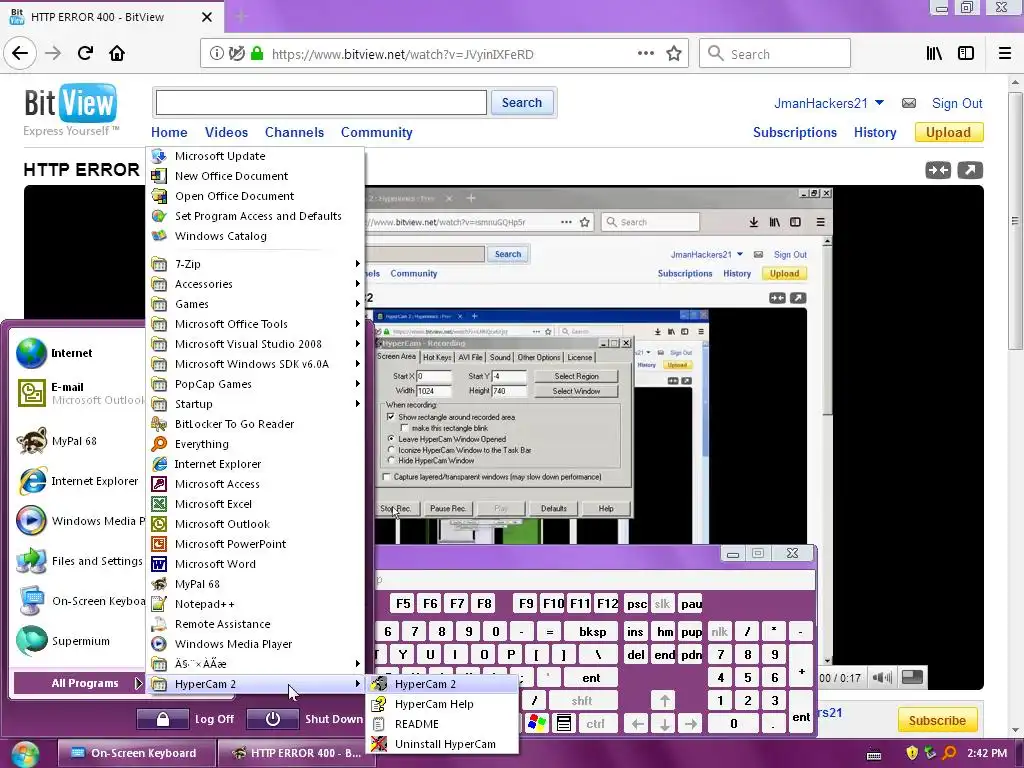This screenshot has height=768, width=1024.
Task: Click the Firefox Search box
Action: tap(775, 54)
